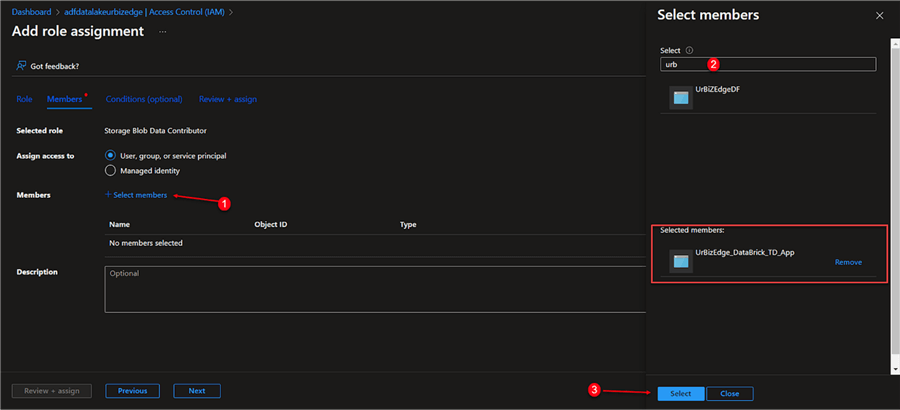Open the Conditions (optional) tab
This screenshot has width=900, height=410.
[x=144, y=99]
